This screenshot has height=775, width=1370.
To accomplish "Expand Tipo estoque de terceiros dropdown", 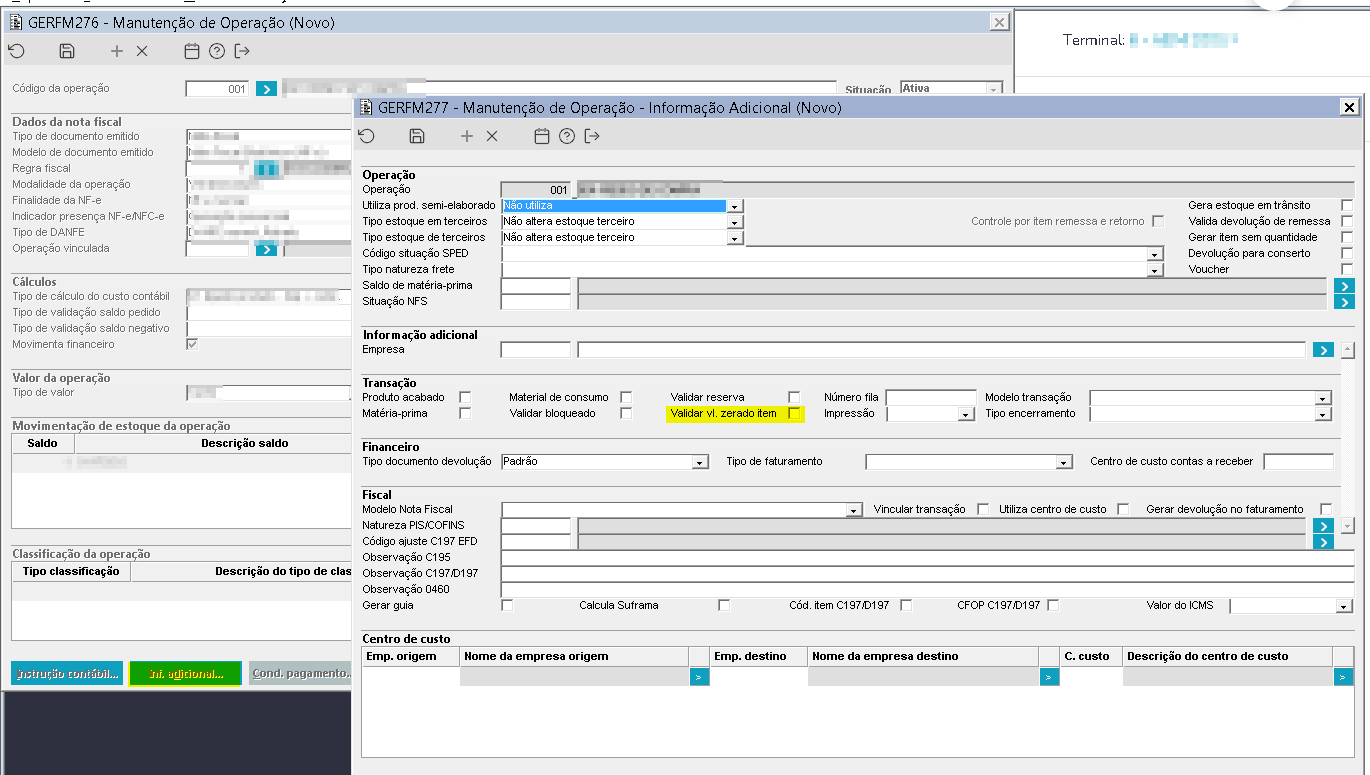I will click(x=735, y=238).
